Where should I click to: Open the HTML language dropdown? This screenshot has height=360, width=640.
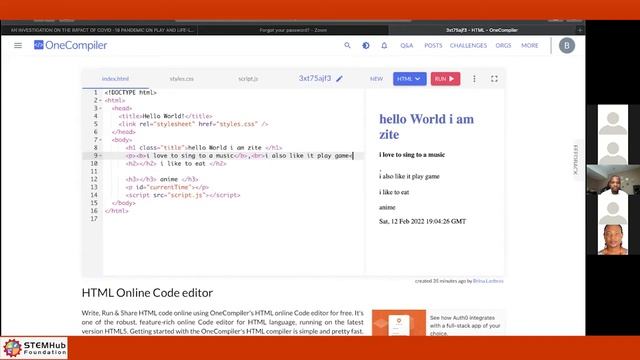409,79
